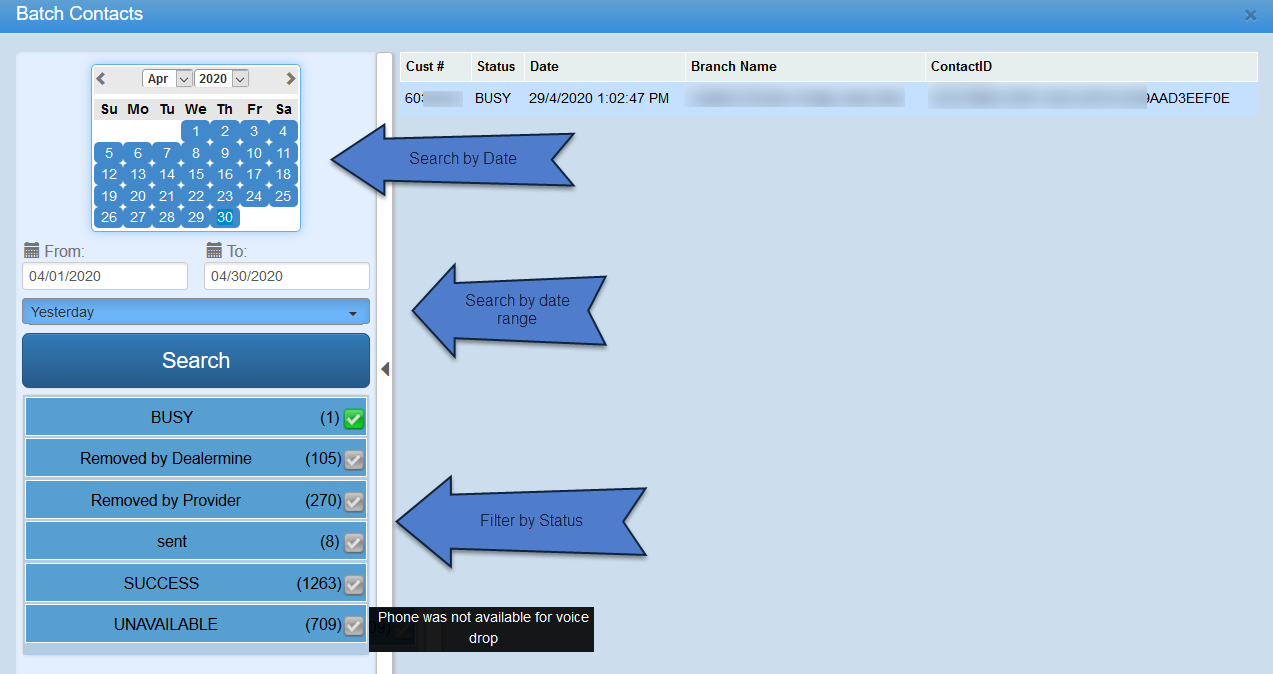Click calendar icon next to From
1273x674 pixels.
click(x=31, y=251)
